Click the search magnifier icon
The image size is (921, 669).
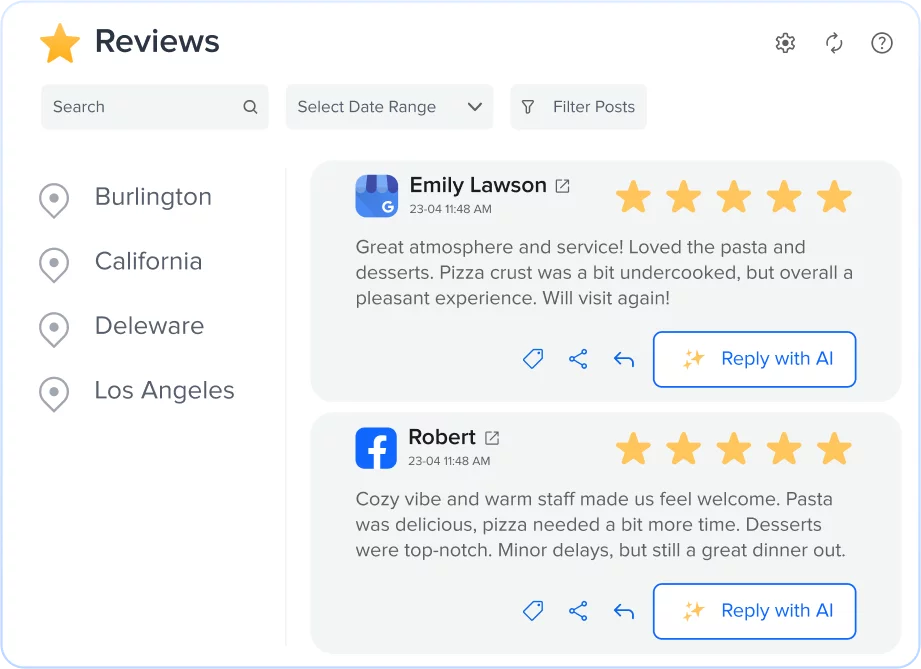249,106
